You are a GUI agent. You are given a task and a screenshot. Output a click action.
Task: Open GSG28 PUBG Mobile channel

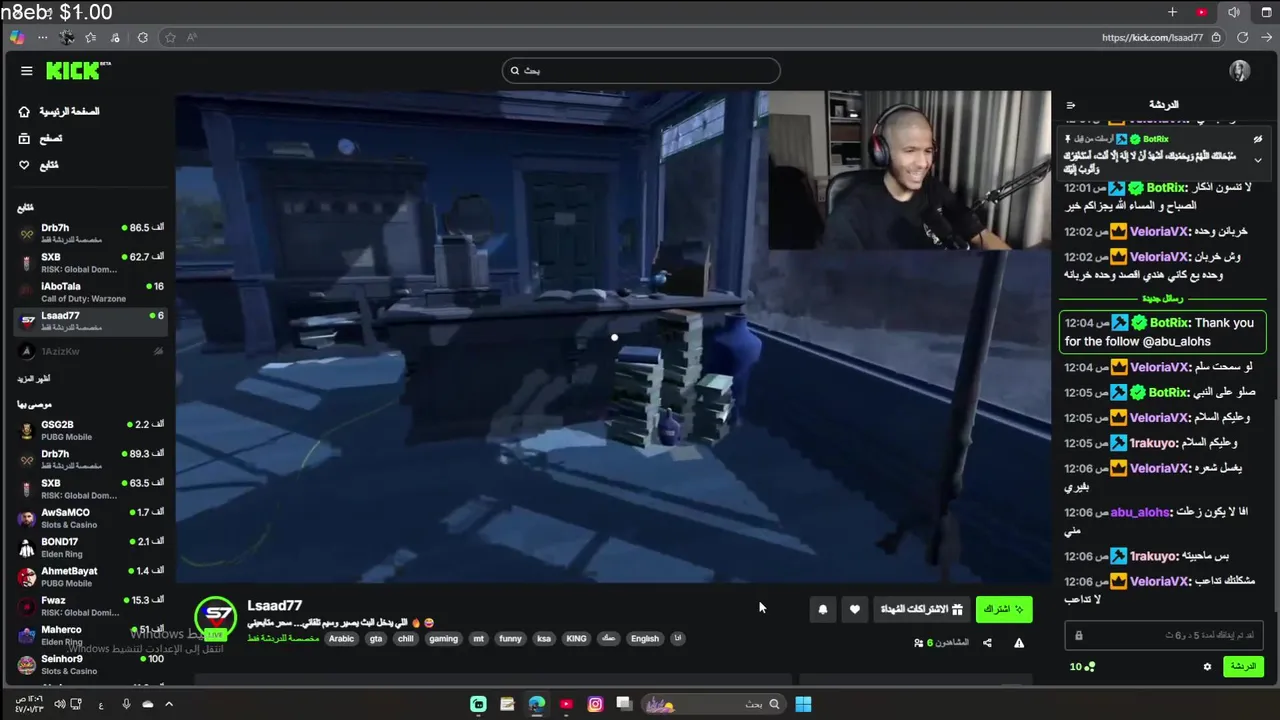click(91, 430)
